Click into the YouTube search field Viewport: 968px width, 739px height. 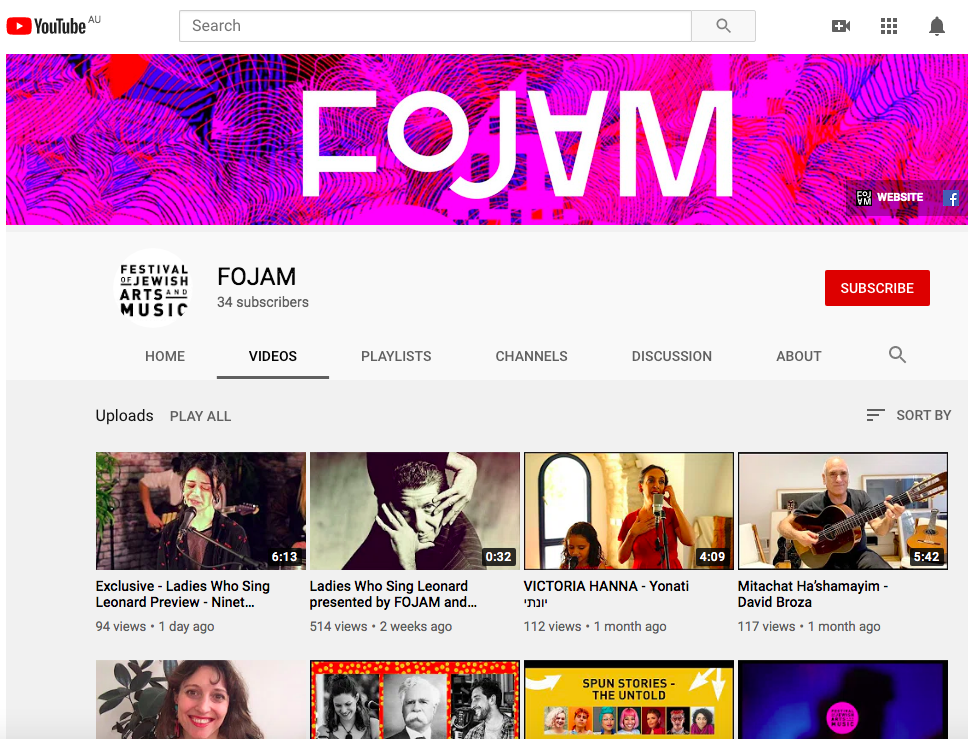coord(435,26)
